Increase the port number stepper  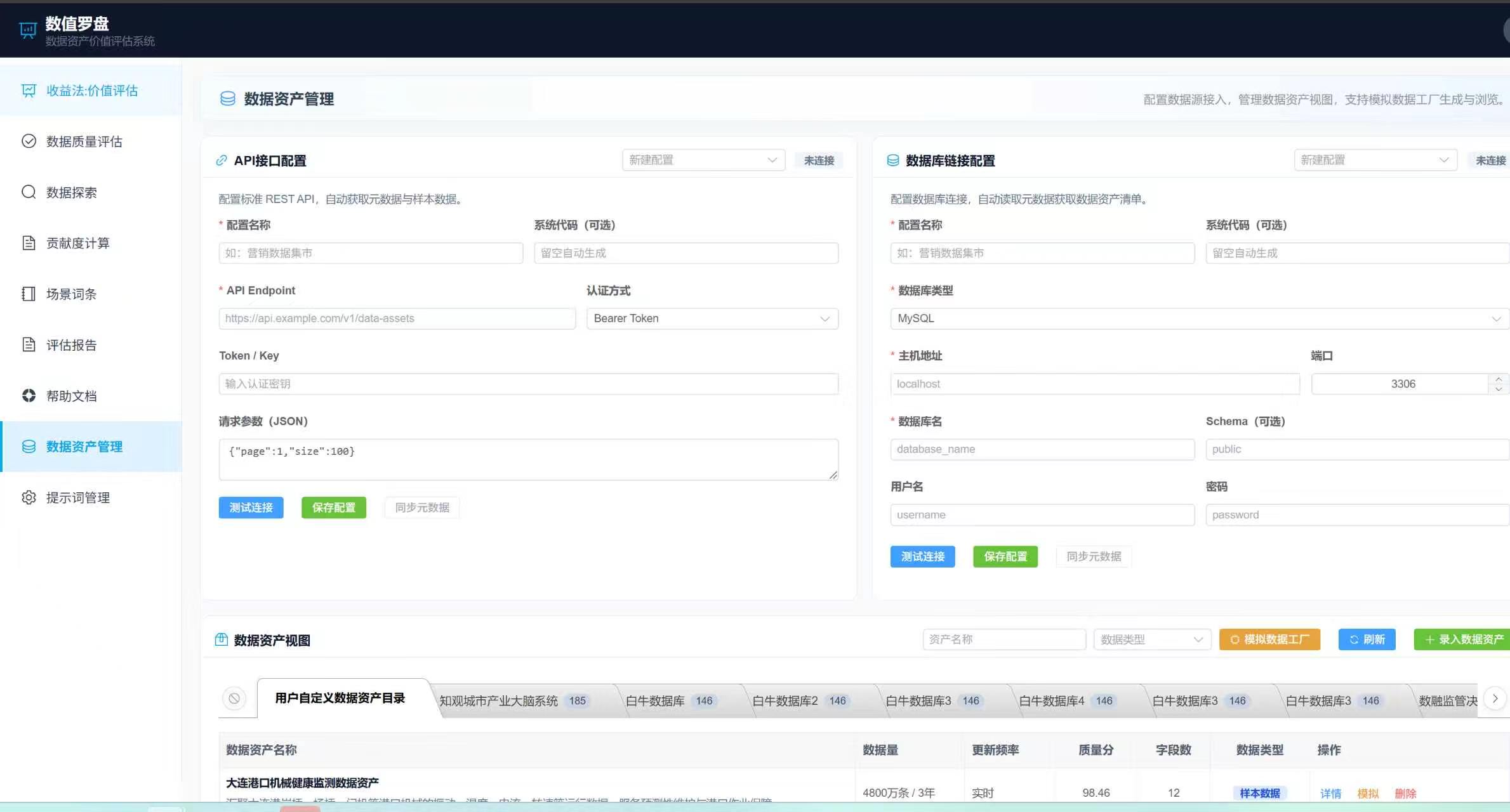1499,379
